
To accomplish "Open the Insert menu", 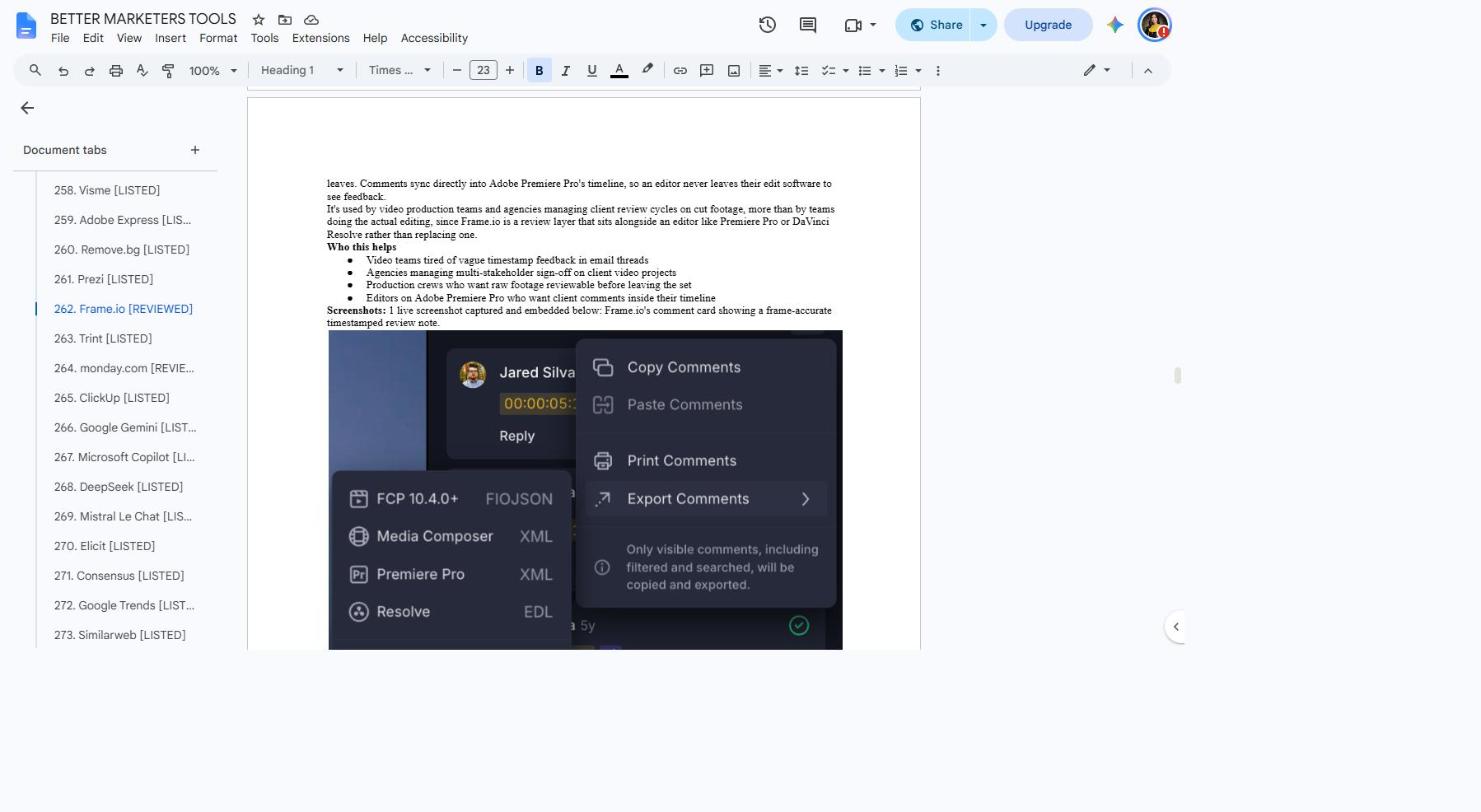I will 170,38.
